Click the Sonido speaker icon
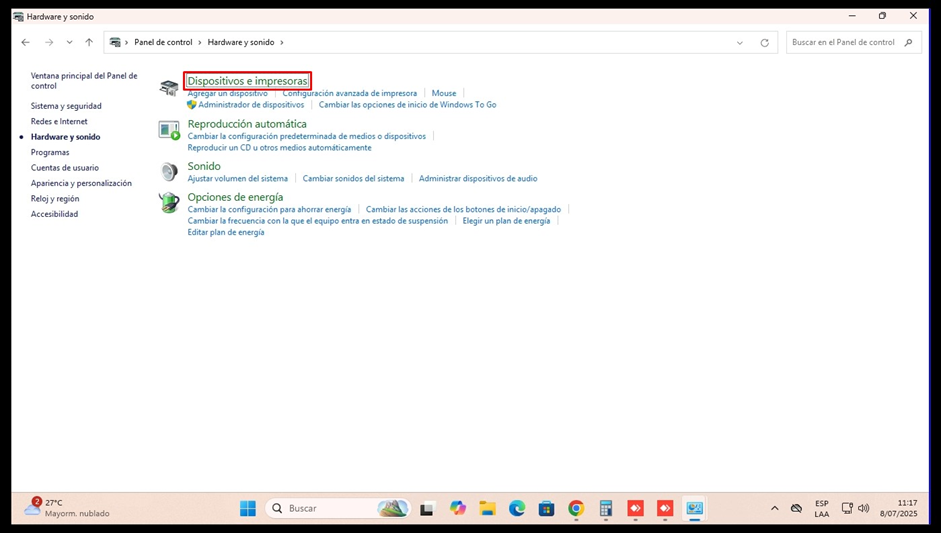Viewport: 941px width, 533px height. [169, 172]
